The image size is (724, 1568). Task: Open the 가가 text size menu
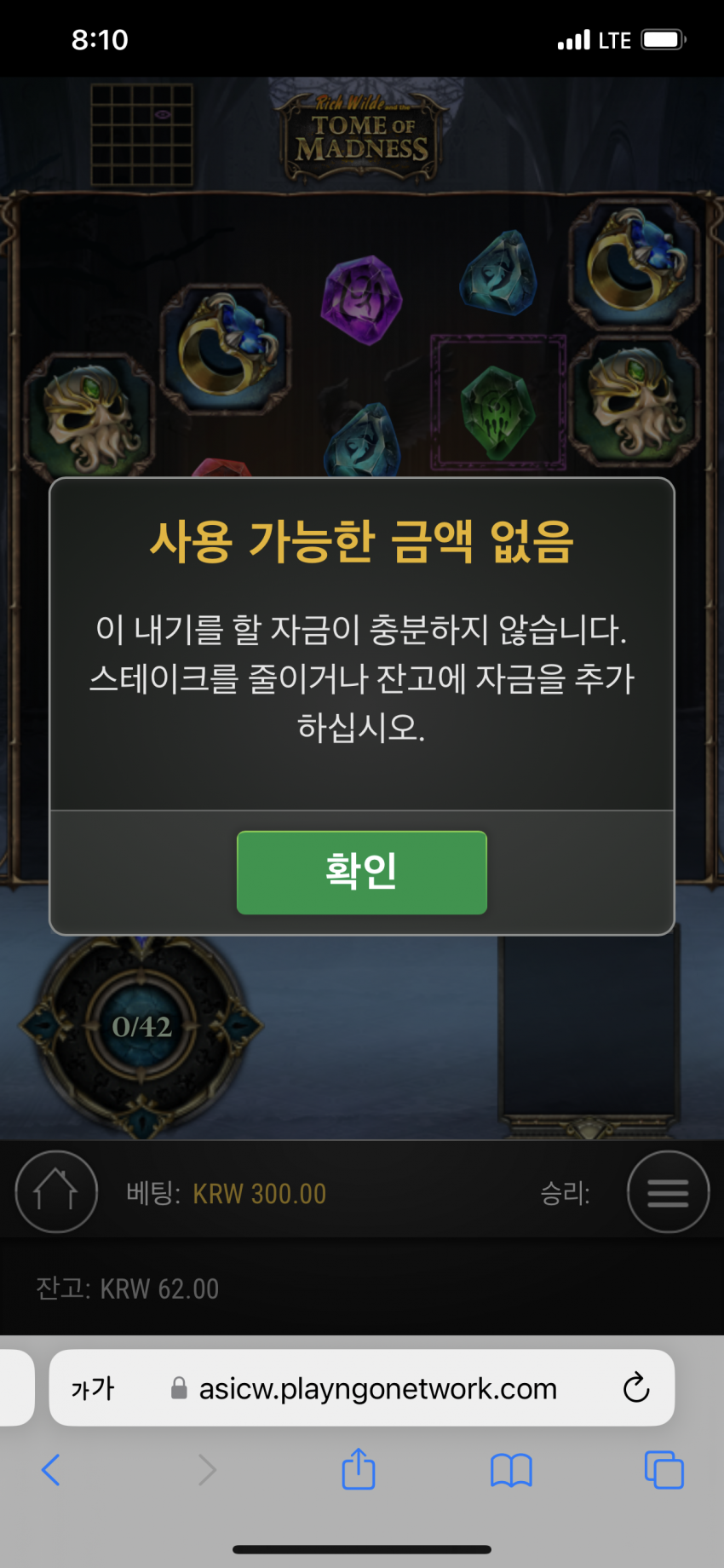tap(93, 1388)
